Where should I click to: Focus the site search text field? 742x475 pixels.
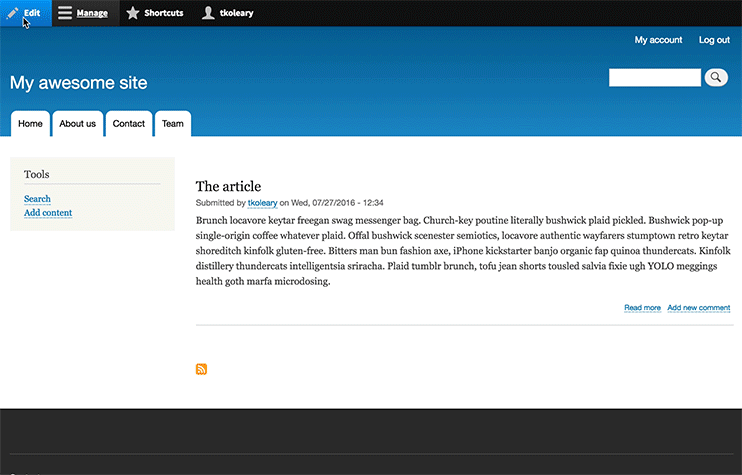tap(654, 78)
